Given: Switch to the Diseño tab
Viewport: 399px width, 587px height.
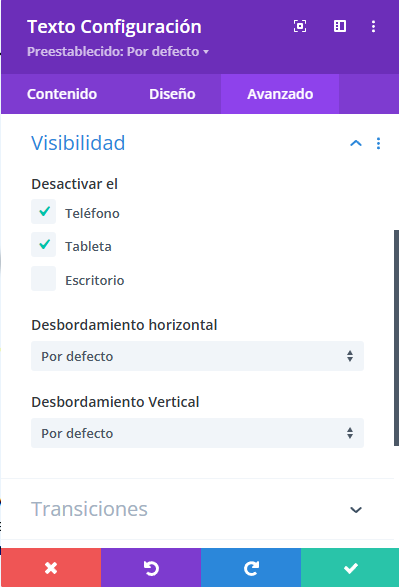Looking at the screenshot, I should click(x=172, y=94).
